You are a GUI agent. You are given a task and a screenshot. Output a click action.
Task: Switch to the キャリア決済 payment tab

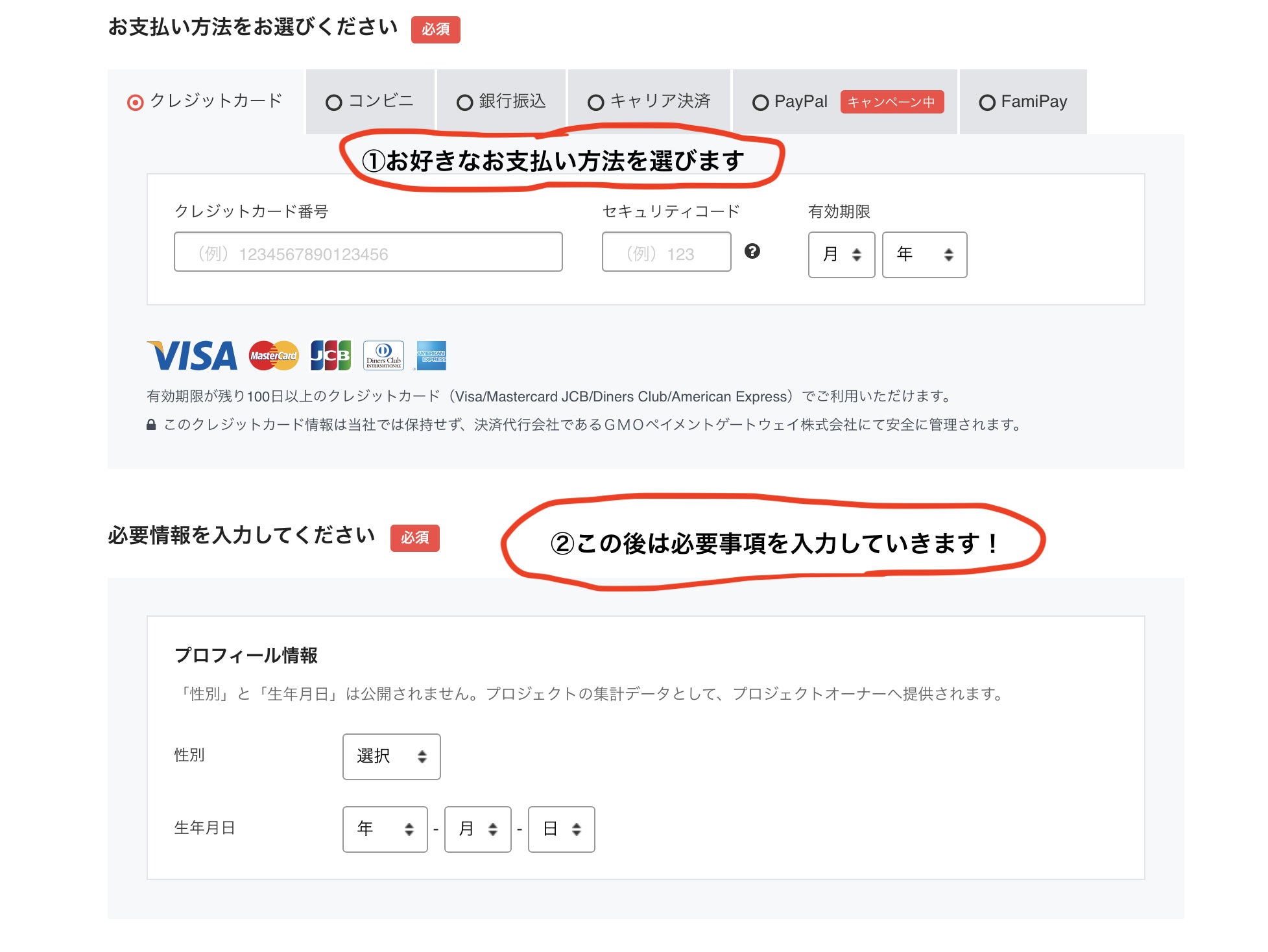(649, 102)
